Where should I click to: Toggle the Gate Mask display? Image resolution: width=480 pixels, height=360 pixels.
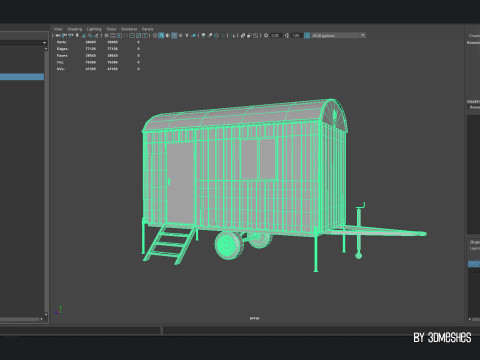pos(125,35)
